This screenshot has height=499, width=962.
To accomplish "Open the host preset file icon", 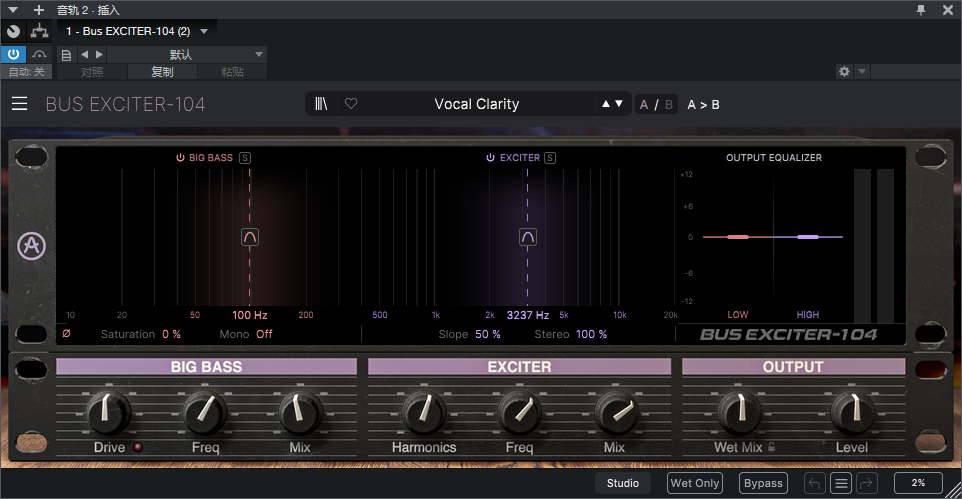I will pyautogui.click(x=66, y=55).
